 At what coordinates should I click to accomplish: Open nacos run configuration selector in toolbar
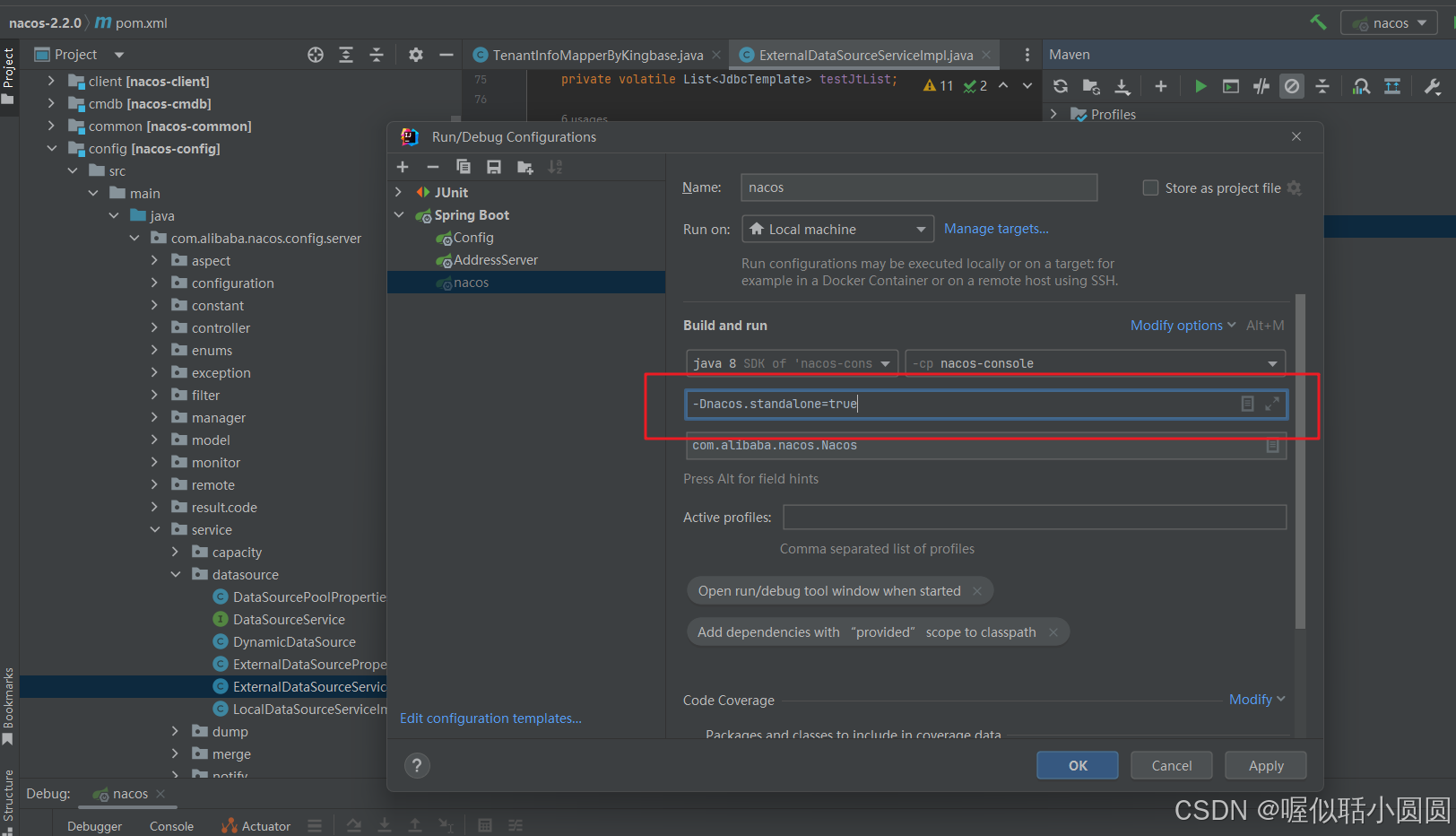coord(1389,22)
